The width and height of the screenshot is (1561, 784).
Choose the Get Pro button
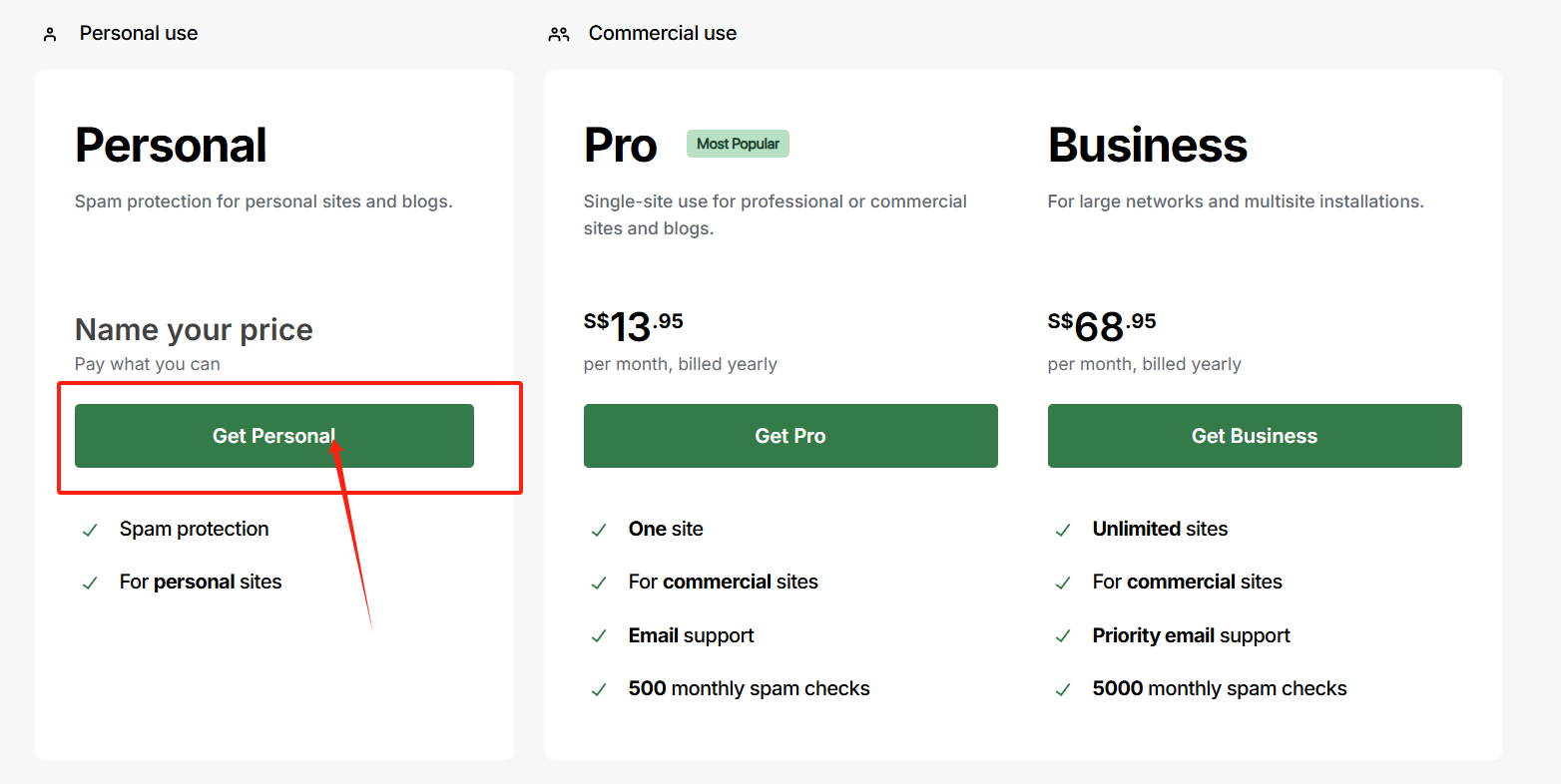click(789, 436)
